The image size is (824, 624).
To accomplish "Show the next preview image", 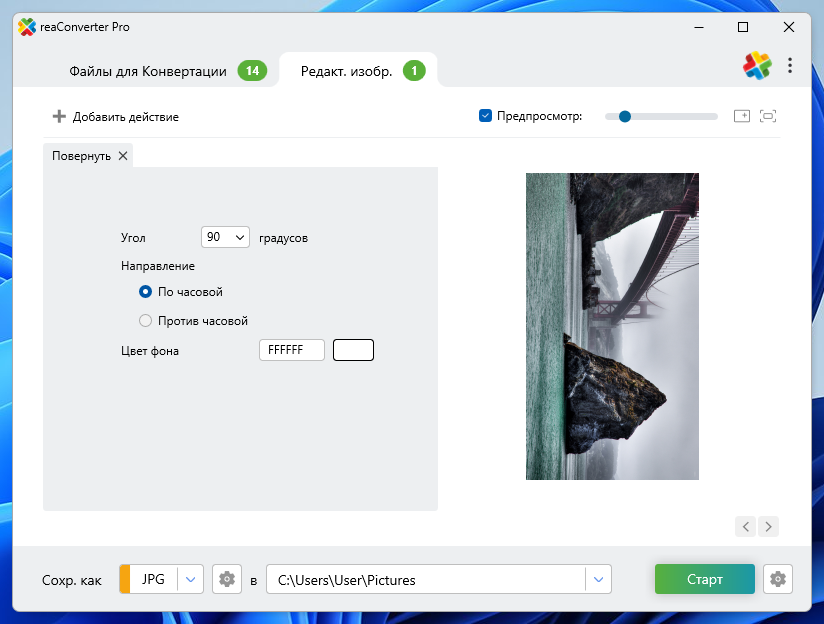I will coord(768,526).
